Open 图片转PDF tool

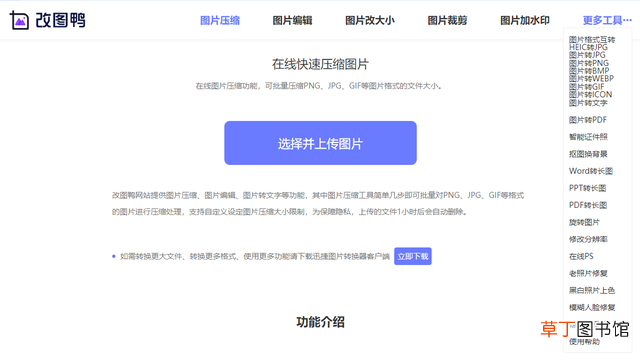[x=588, y=120]
